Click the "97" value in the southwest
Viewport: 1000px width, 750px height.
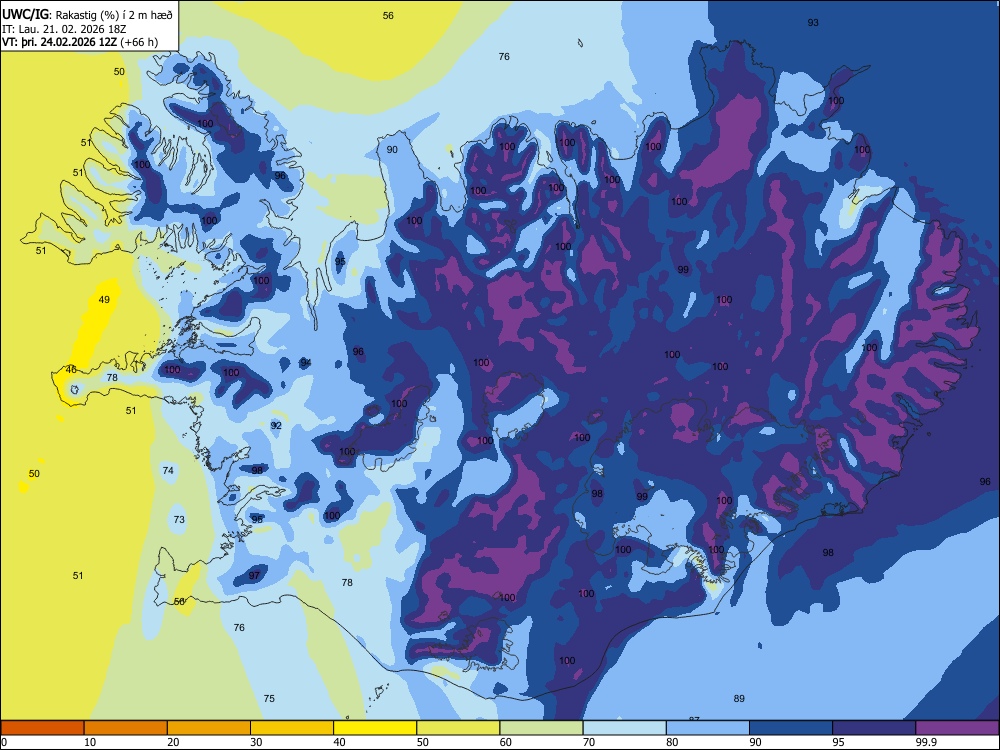(x=254, y=575)
